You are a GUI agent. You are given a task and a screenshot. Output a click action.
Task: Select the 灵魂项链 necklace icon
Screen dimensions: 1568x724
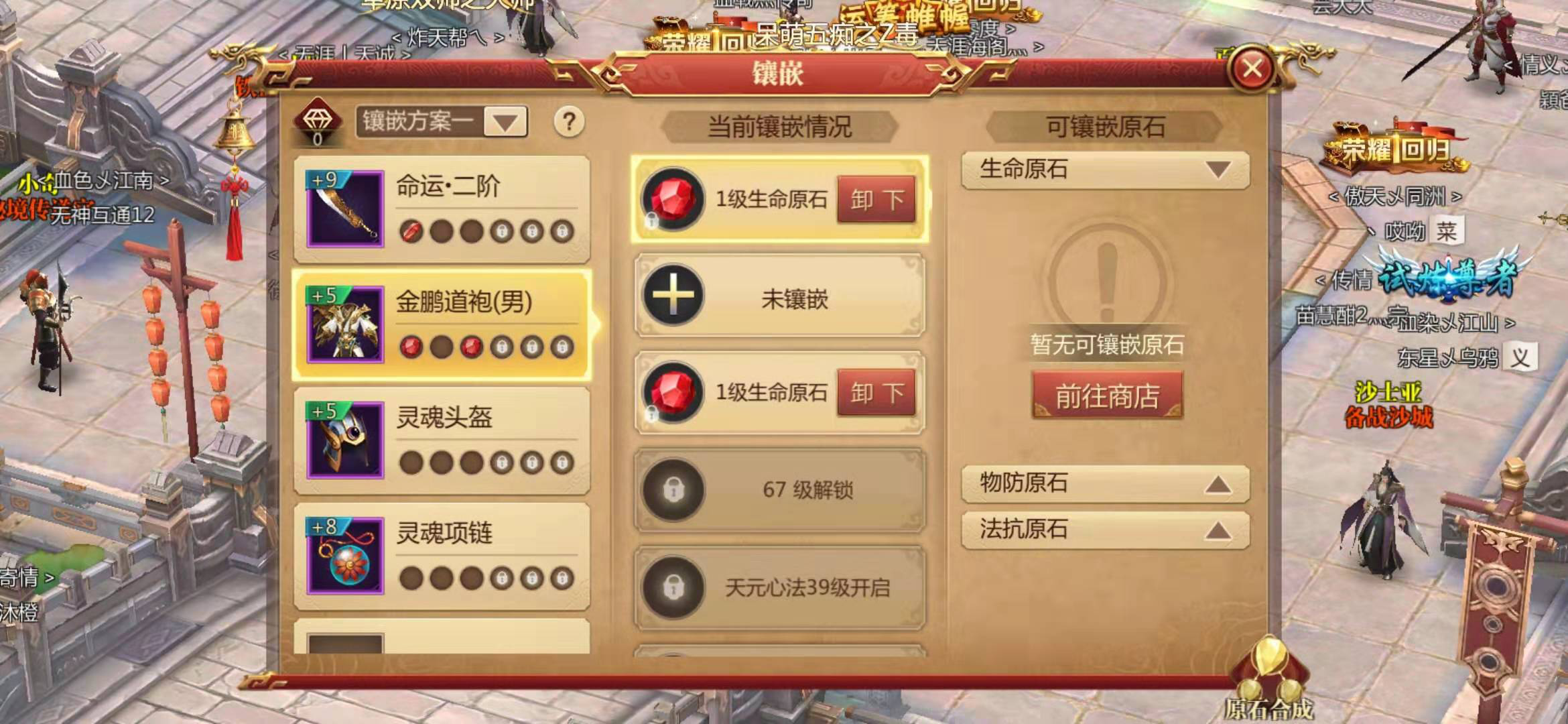[345, 556]
